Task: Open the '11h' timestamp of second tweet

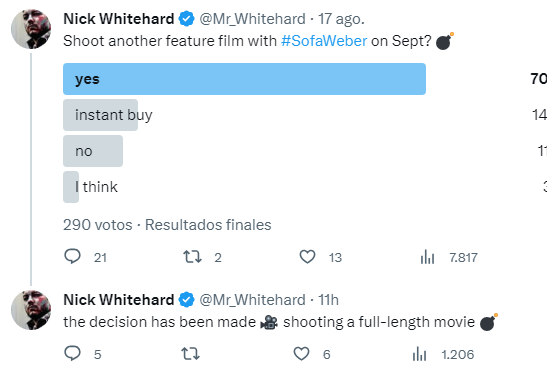Action: [328, 300]
